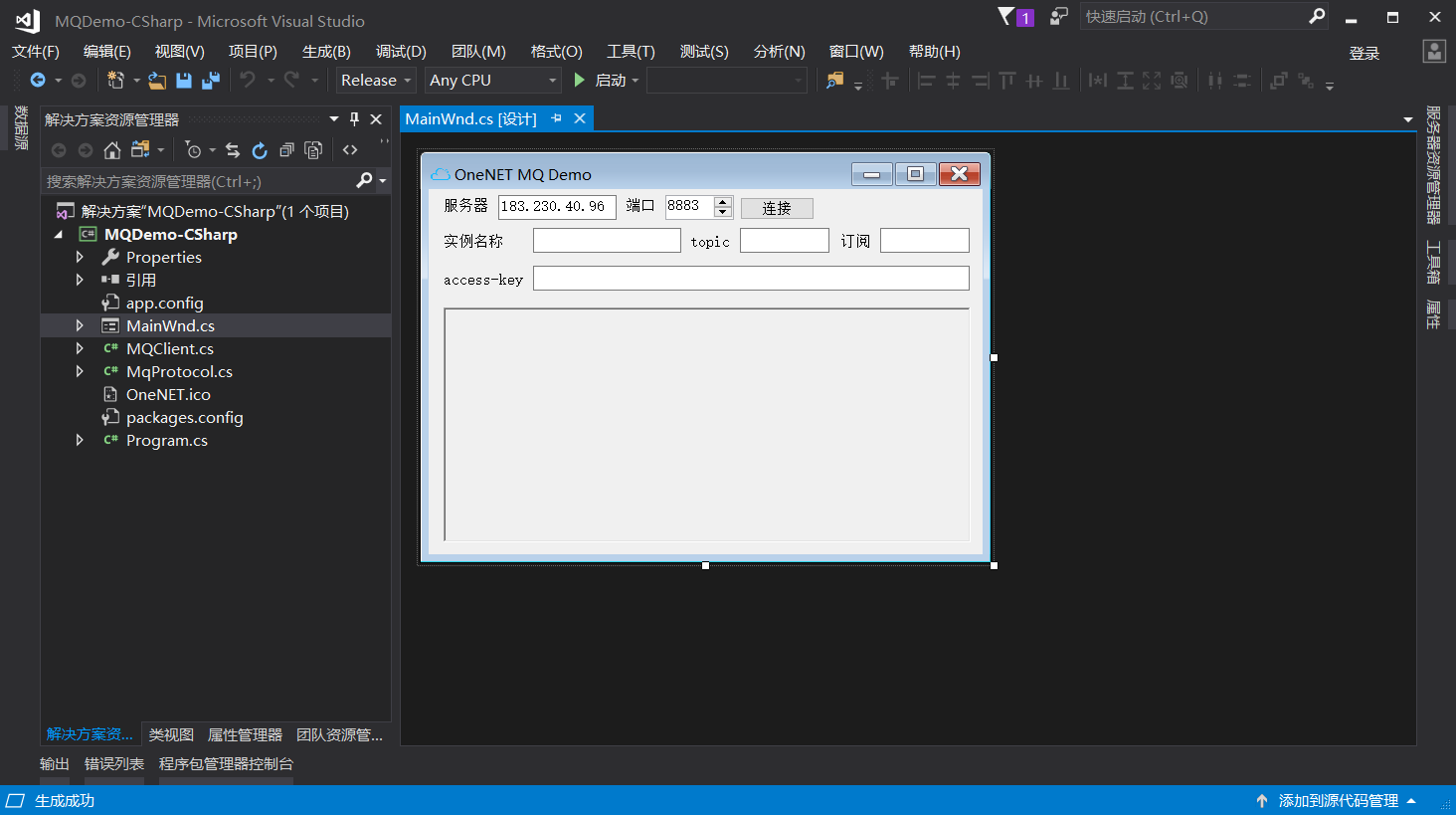Click the Bring to Front icon
Image resolution: width=1456 pixels, height=815 pixels.
pos(1279,81)
